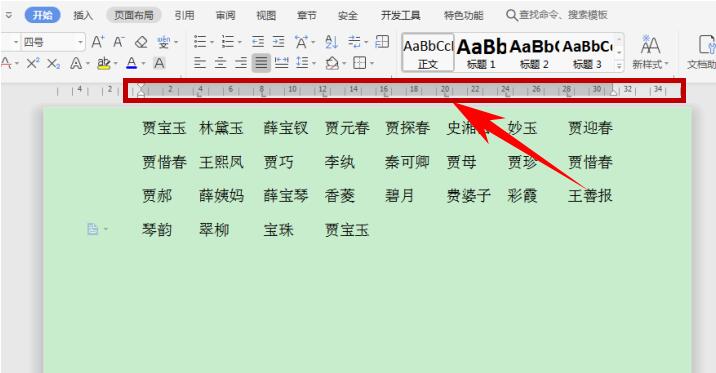Toggle justified alignment button
Screen dimensions: 716x373
pos(261,63)
